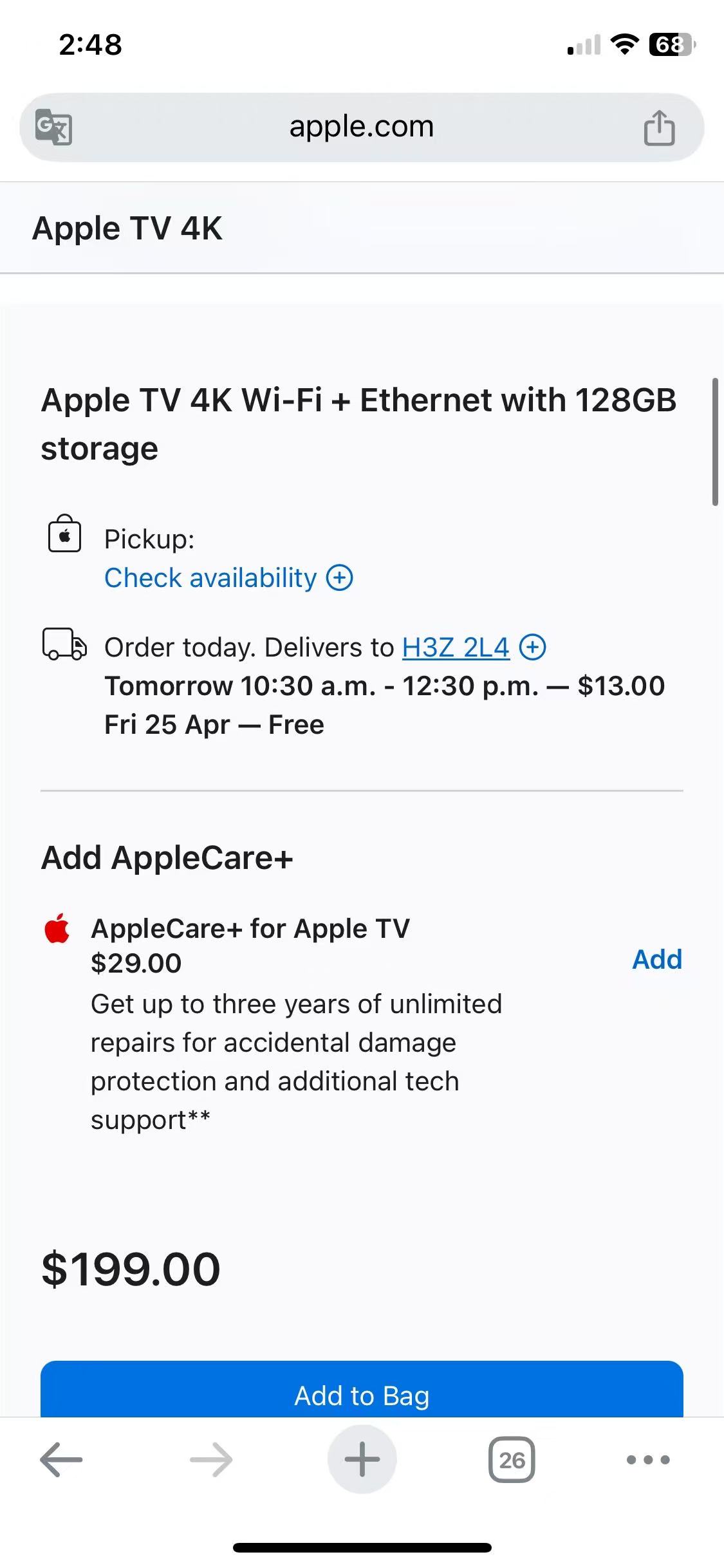The height and width of the screenshot is (1568, 724).
Task: Open the share sheet icon
Action: (x=659, y=127)
